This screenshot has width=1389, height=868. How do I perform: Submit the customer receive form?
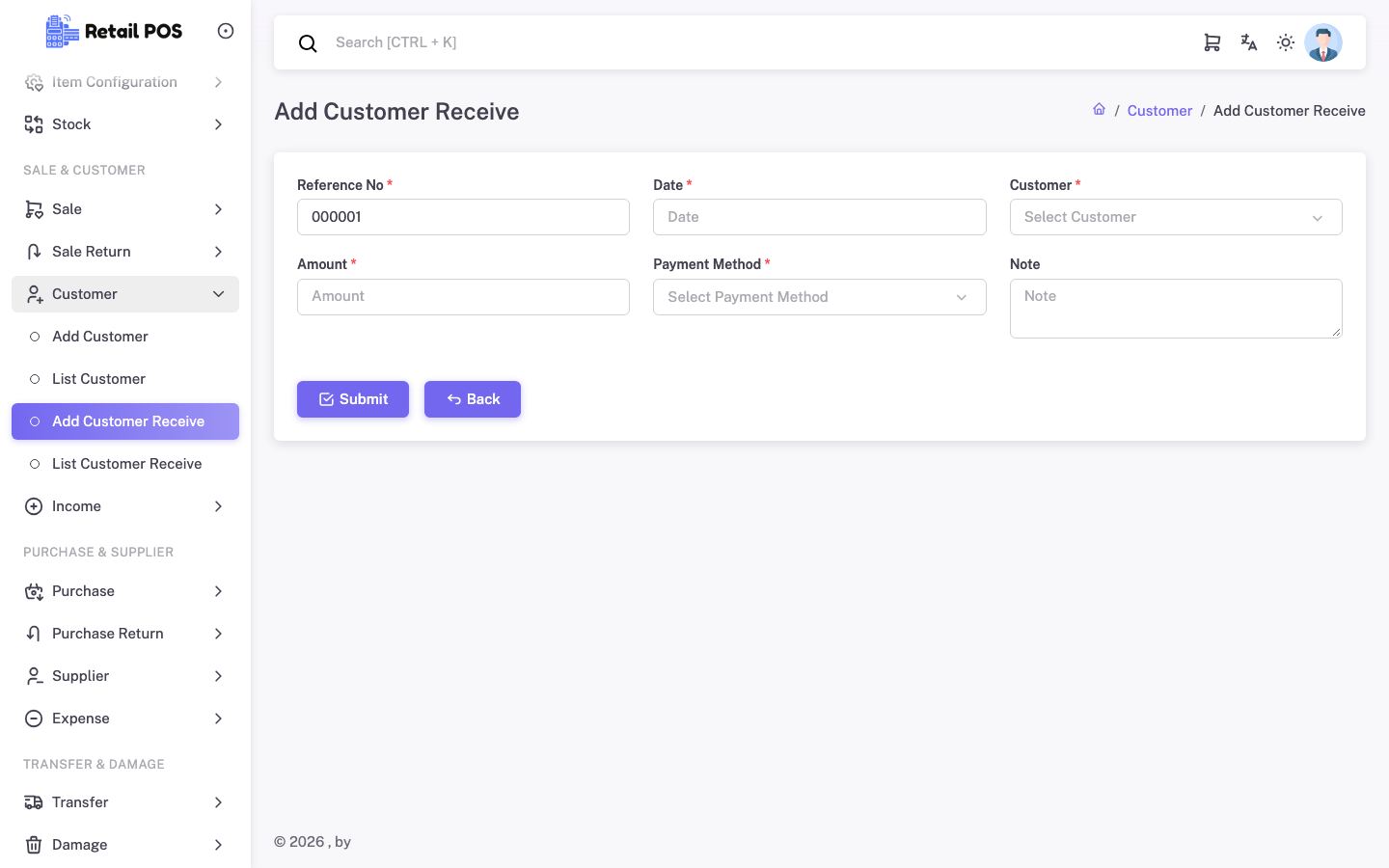[353, 399]
